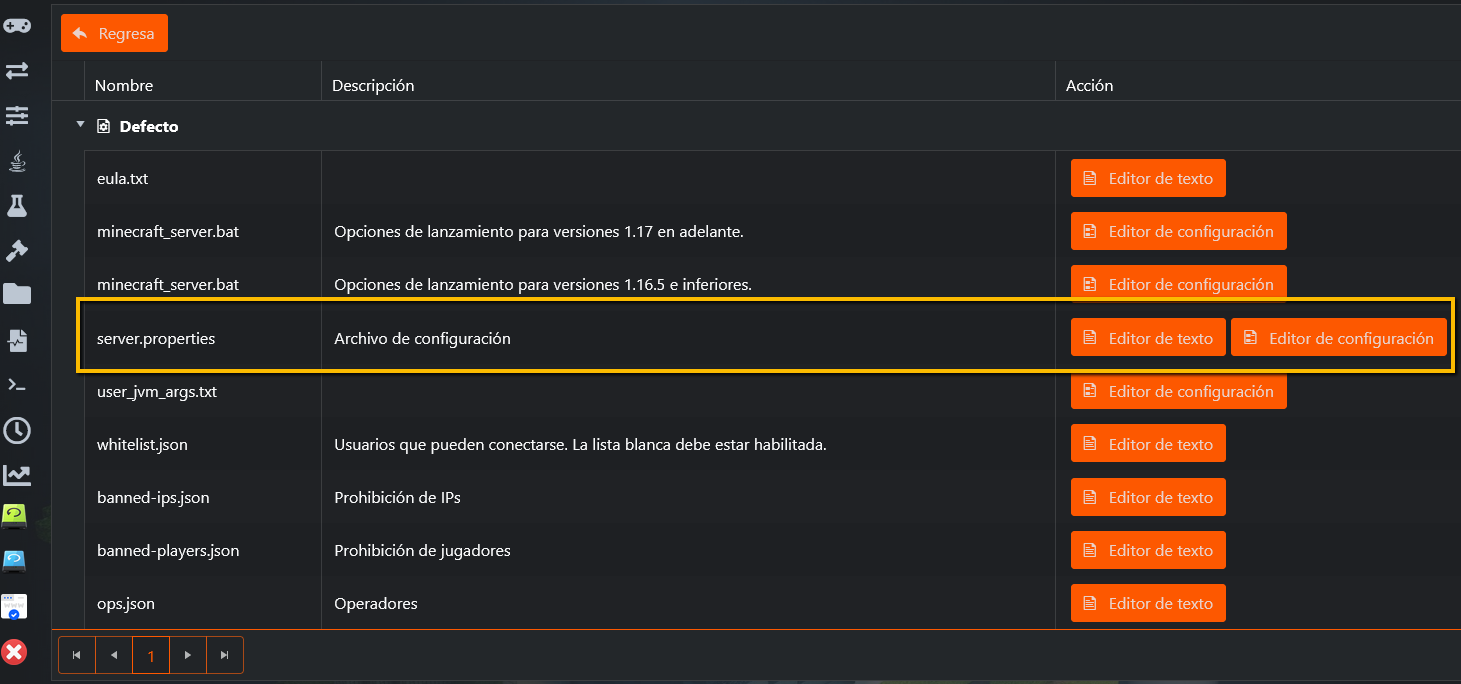Open the hammer tool sidebar icon
Screen dimensions: 1461x684
tap(17, 250)
